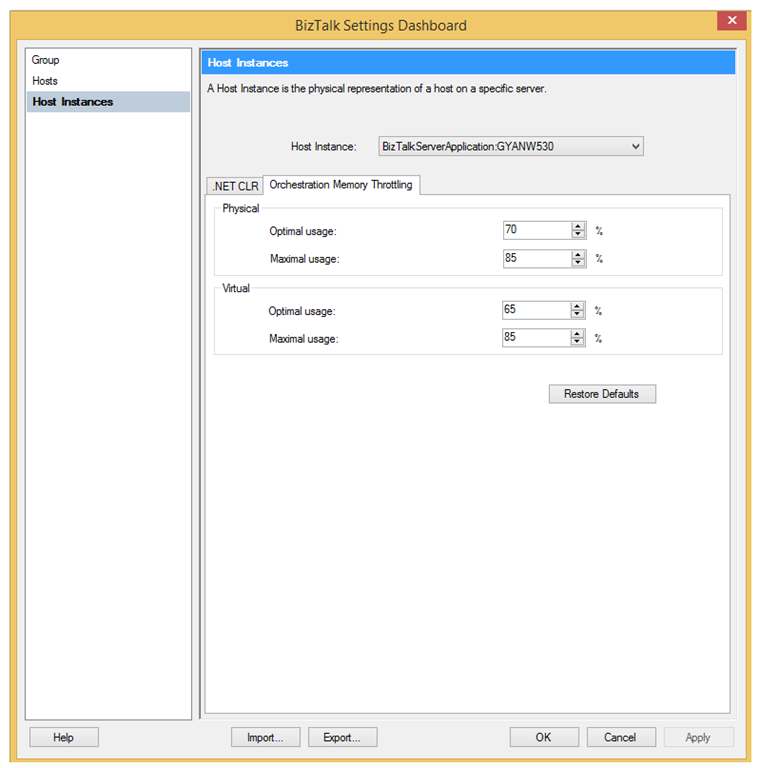Click the Virtual group label

coord(236,288)
